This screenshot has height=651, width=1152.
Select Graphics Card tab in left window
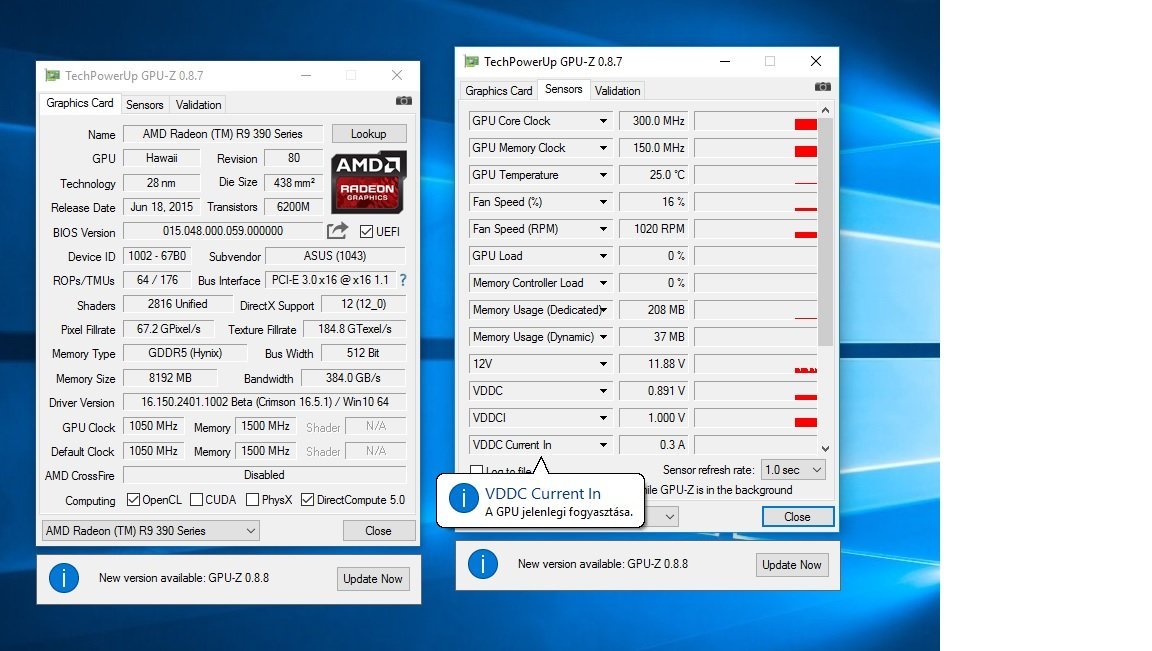[x=79, y=103]
